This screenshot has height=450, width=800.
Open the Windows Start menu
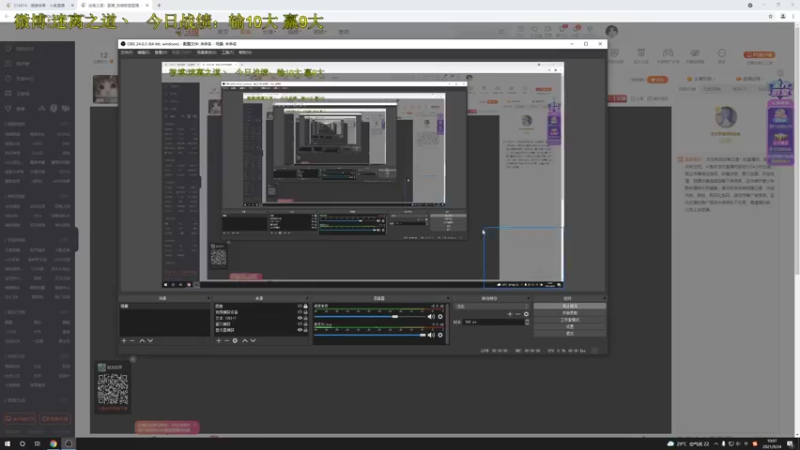7,443
